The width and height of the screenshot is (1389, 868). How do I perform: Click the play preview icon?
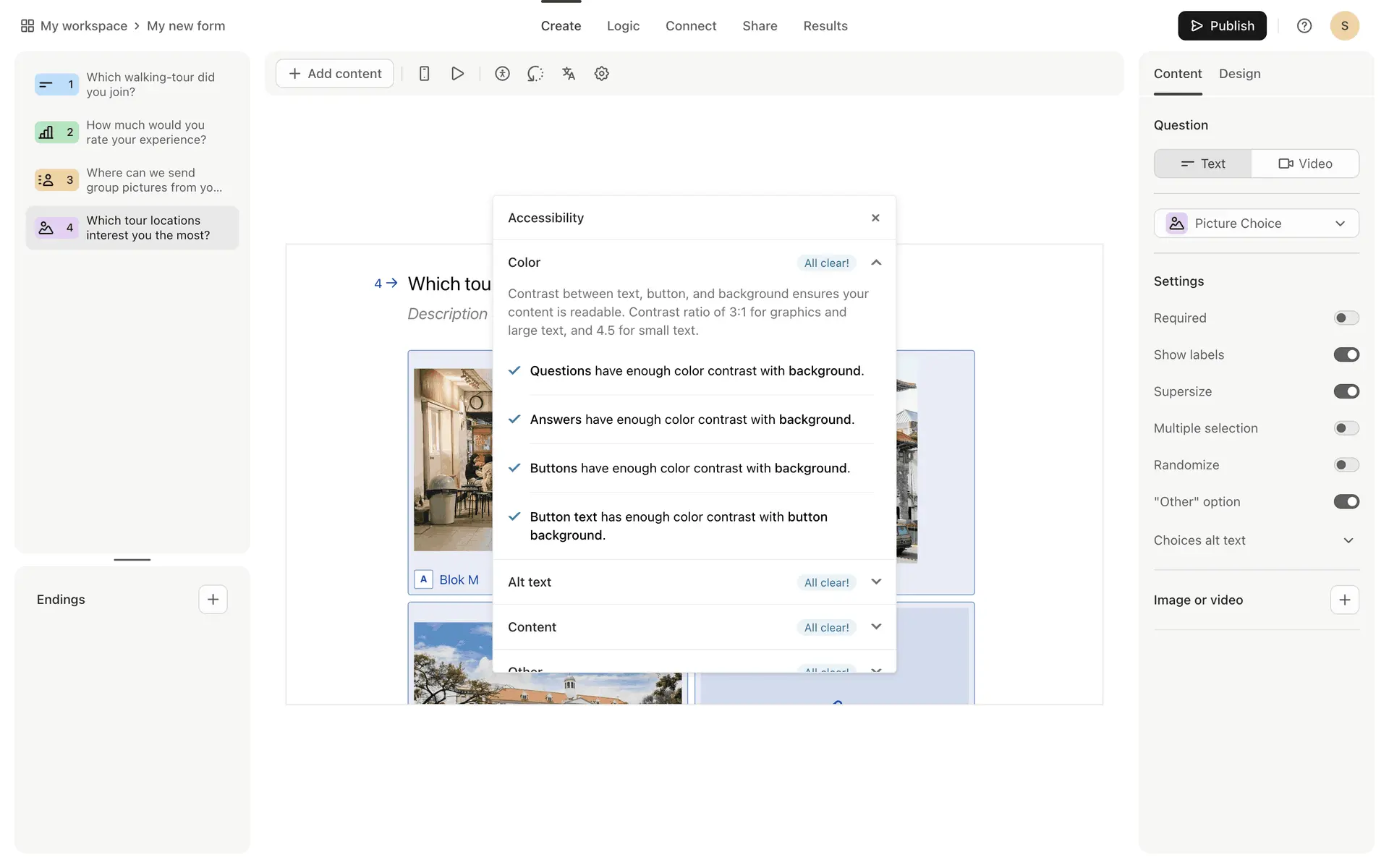click(457, 74)
